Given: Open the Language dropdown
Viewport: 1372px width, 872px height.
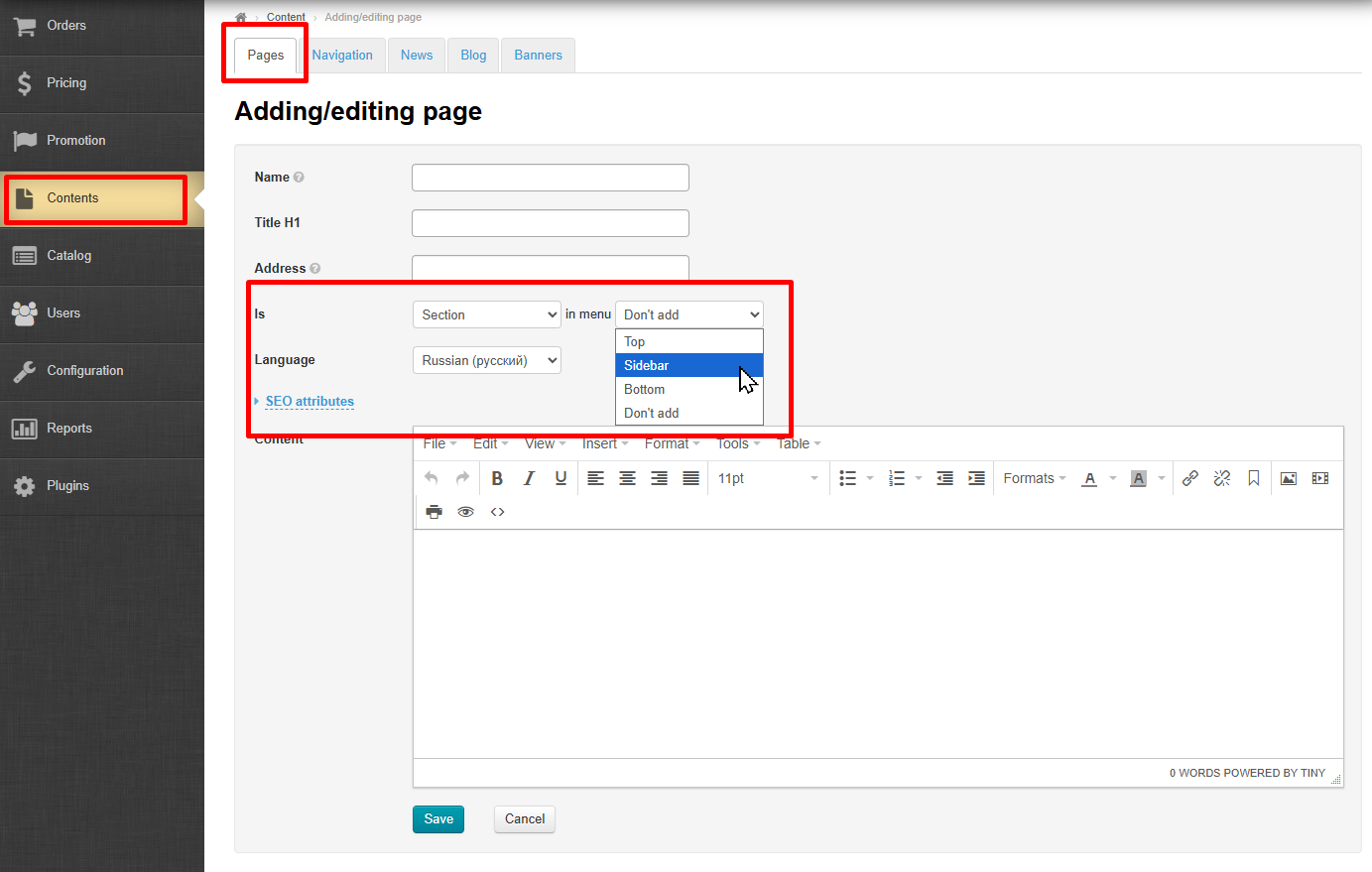Looking at the screenshot, I should (x=486, y=360).
